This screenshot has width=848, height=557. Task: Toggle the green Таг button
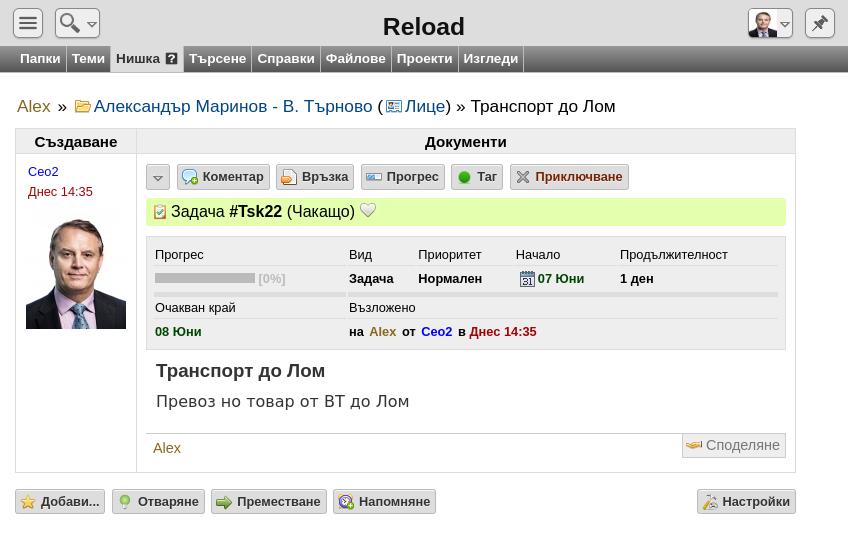click(477, 177)
